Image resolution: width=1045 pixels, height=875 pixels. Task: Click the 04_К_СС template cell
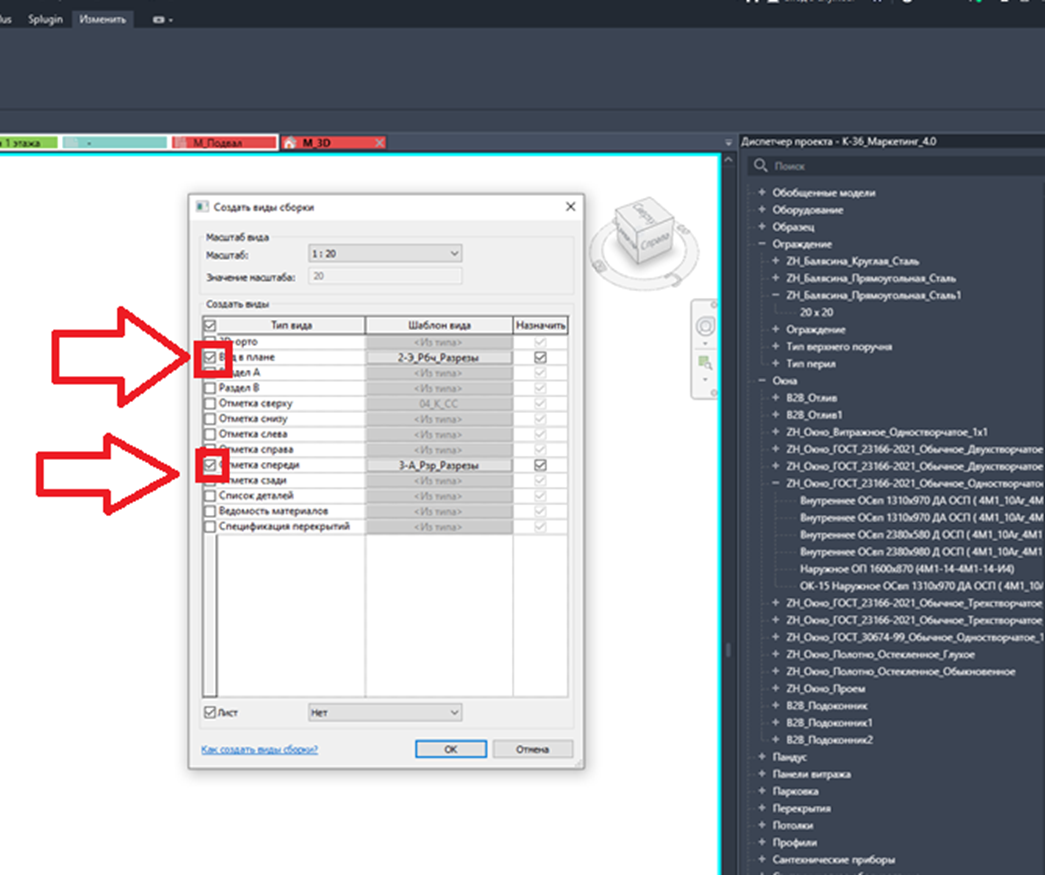[439, 404]
